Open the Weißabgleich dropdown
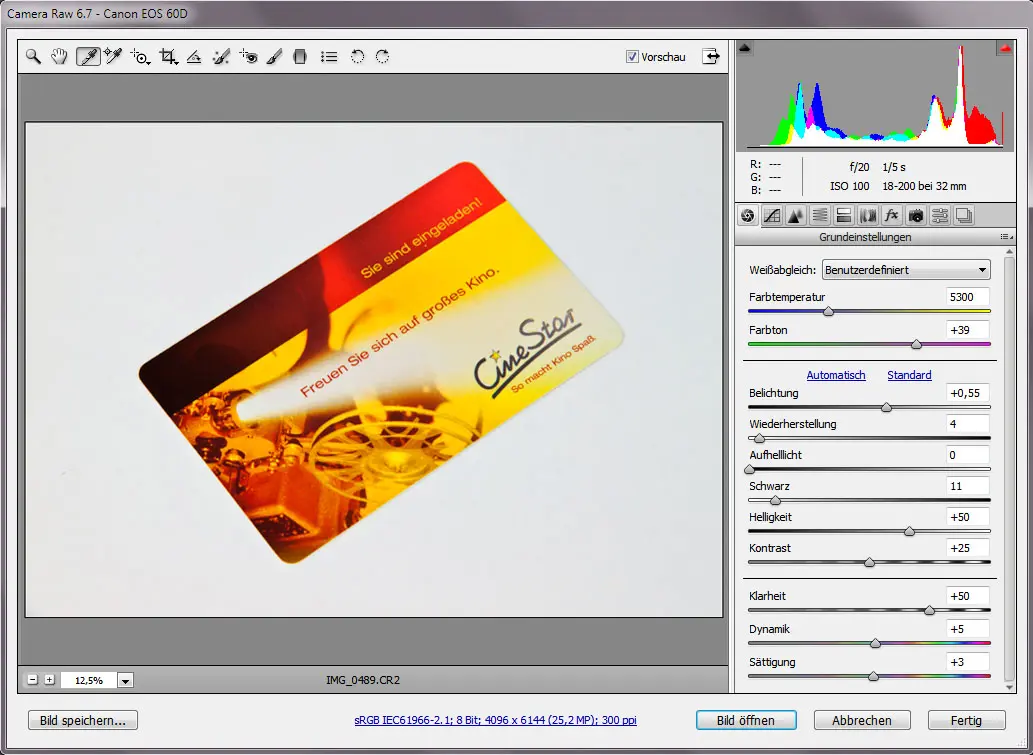The image size is (1033, 755). [x=905, y=270]
